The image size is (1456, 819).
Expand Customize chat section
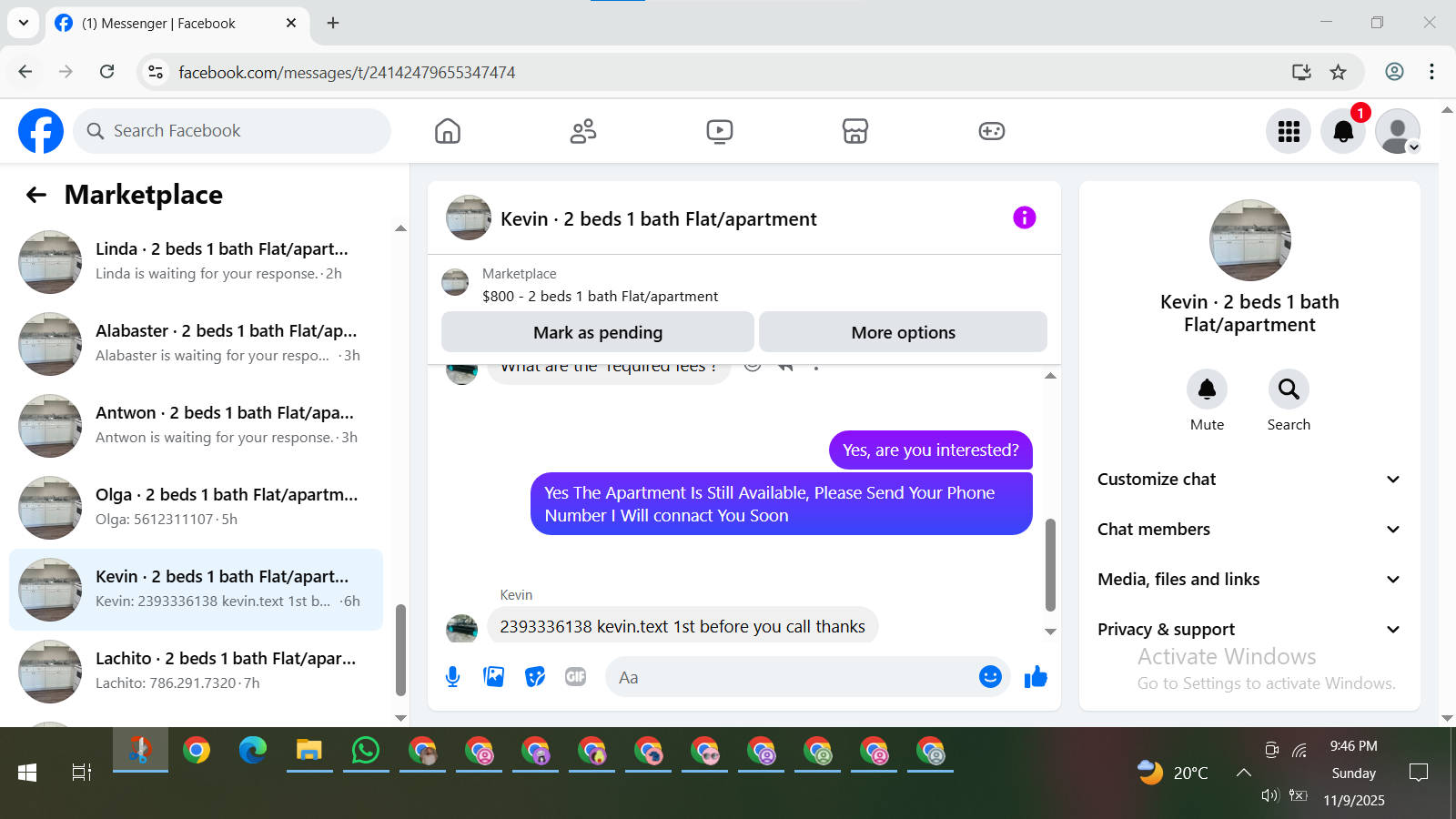point(1249,480)
